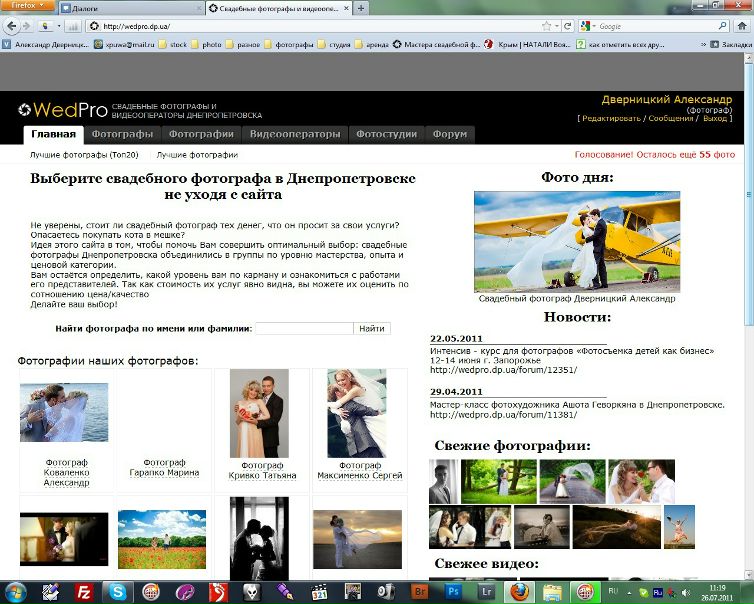Click the Редактировать profile link
This screenshot has height=604, width=754.
click(x=611, y=118)
